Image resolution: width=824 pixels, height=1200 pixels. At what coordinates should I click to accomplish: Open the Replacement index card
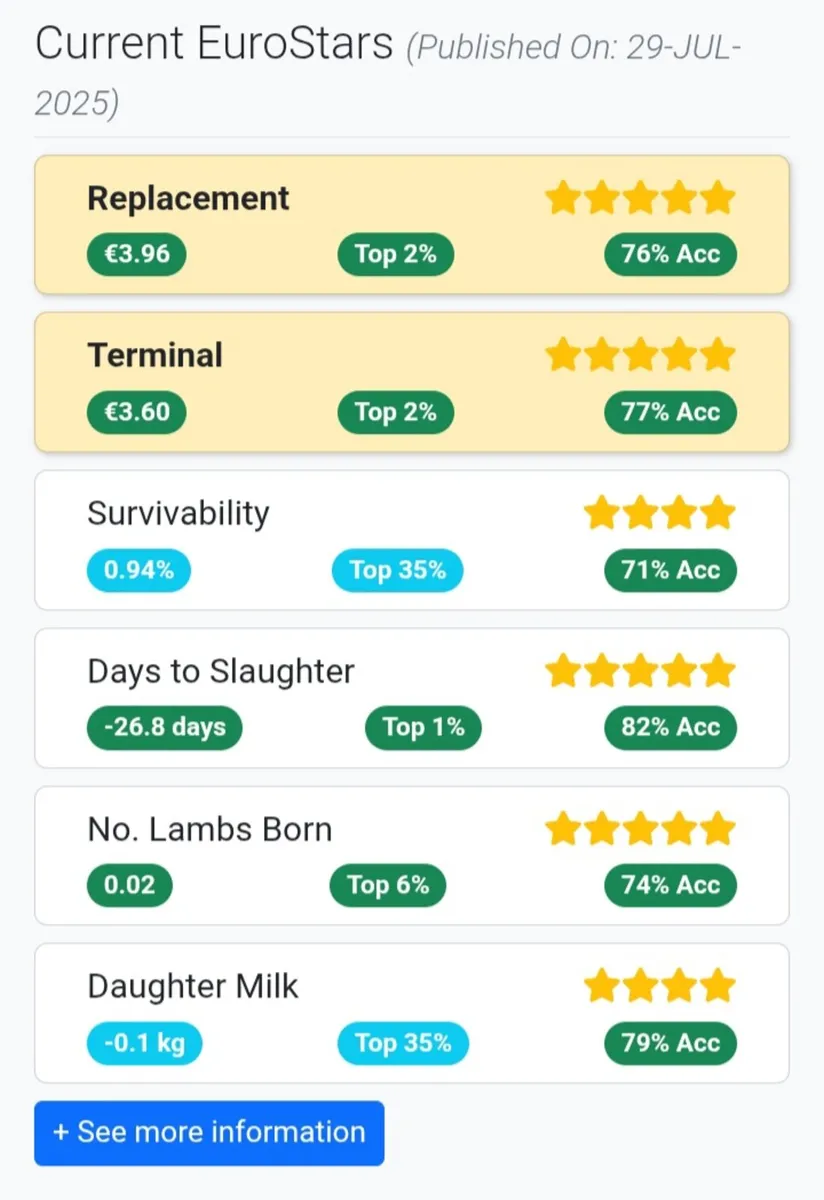click(412, 225)
